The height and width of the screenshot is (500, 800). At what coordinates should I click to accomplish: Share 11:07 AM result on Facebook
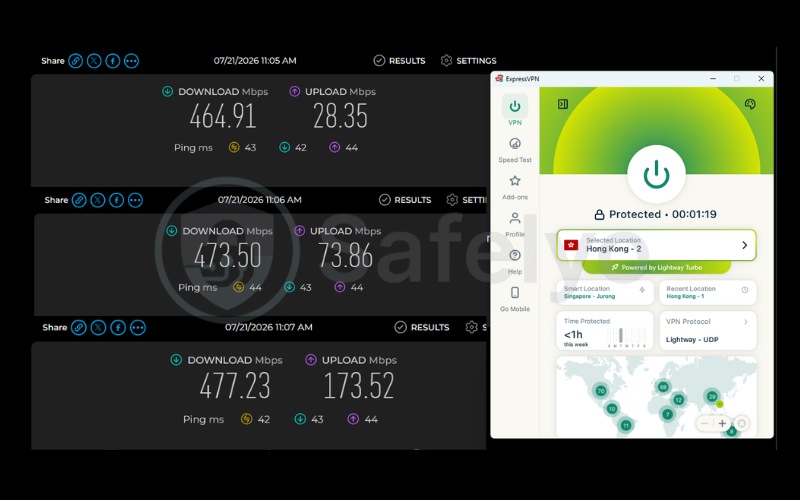118,328
